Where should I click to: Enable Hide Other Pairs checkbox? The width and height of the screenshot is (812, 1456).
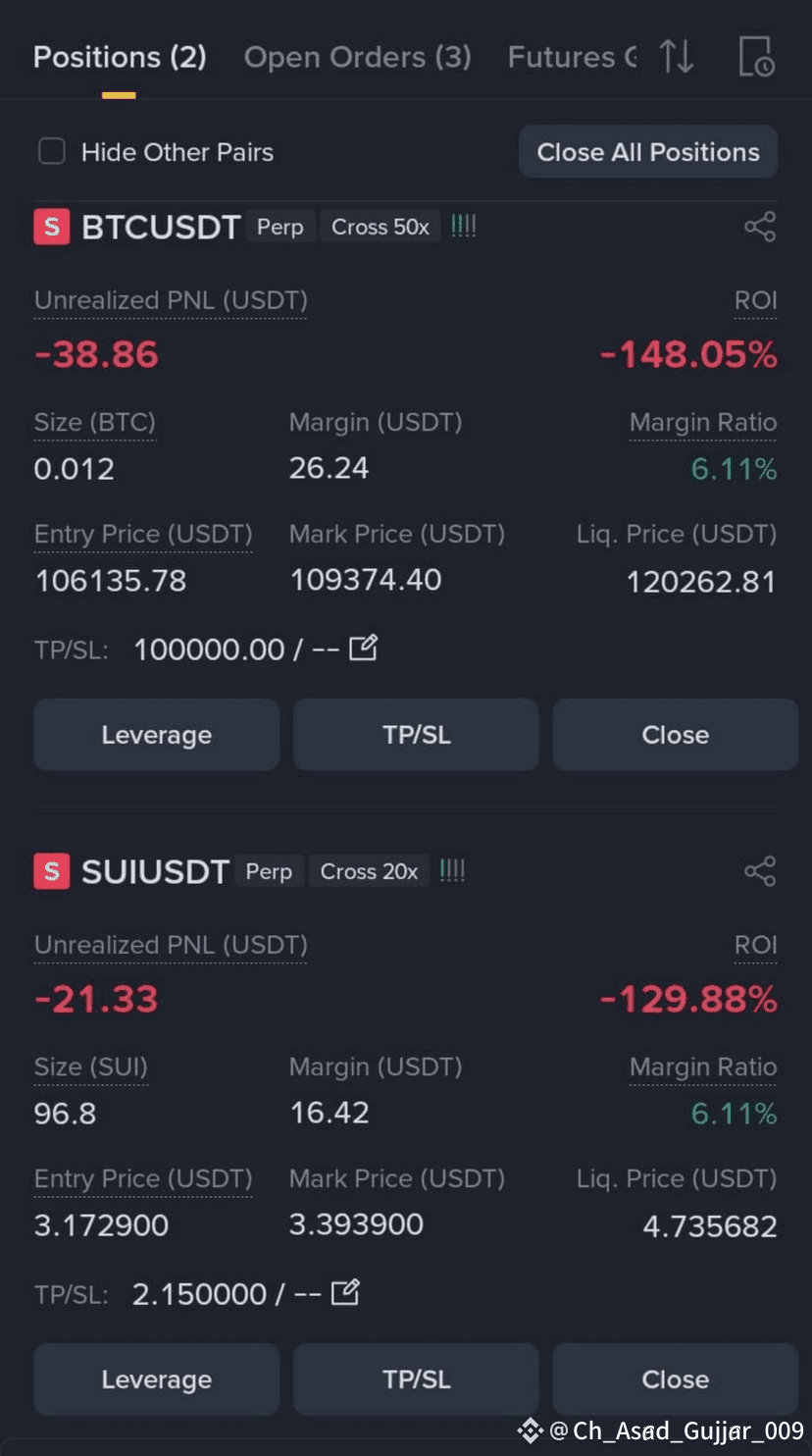52,152
